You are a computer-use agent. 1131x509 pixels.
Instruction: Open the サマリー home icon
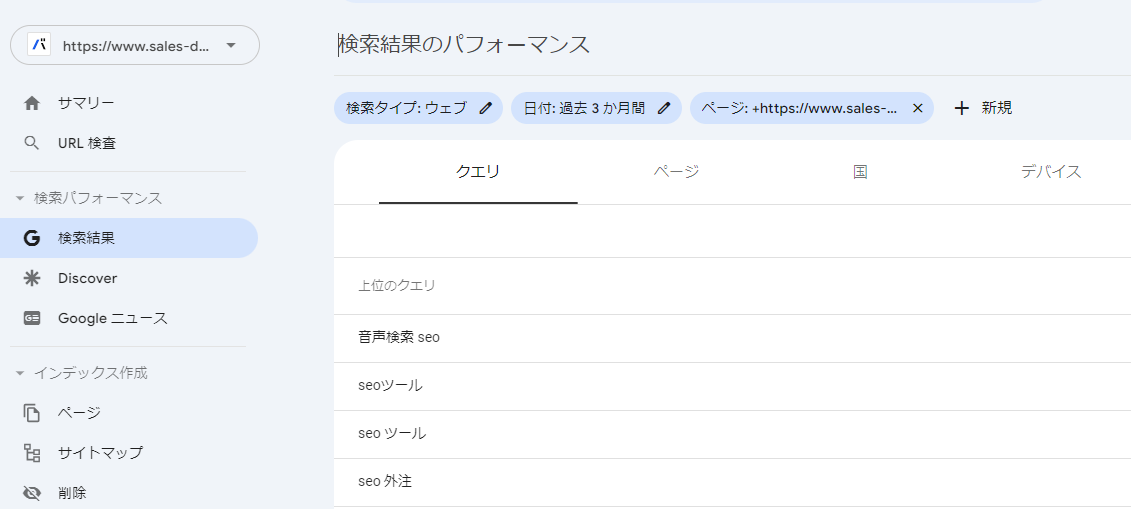coord(32,103)
